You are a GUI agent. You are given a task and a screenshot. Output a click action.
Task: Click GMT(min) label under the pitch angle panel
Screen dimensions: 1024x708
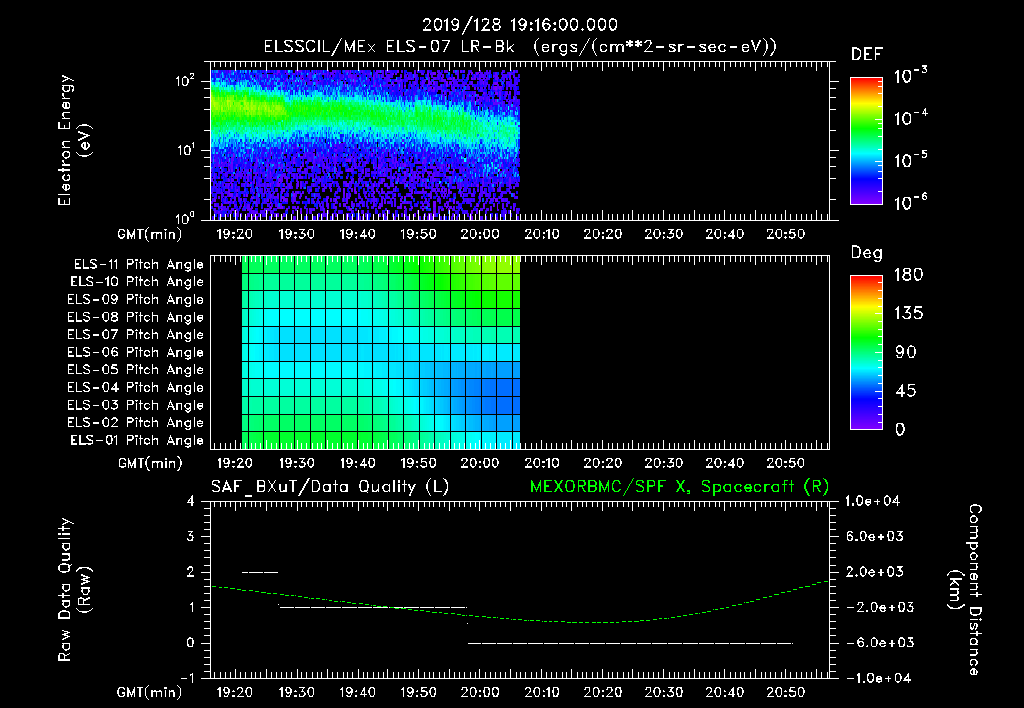tap(150, 463)
